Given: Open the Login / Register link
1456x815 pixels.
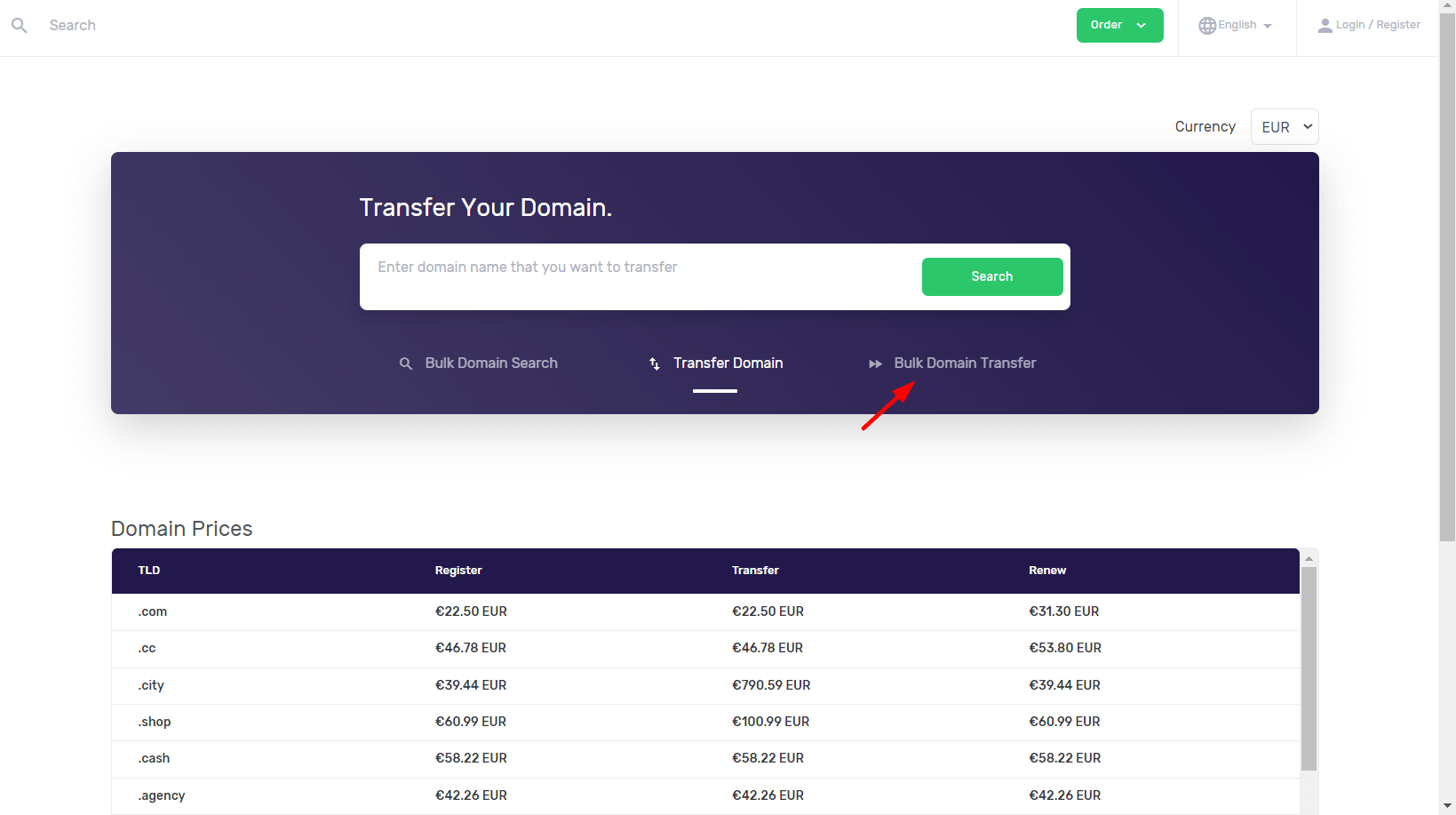Looking at the screenshot, I should pyautogui.click(x=1369, y=25).
